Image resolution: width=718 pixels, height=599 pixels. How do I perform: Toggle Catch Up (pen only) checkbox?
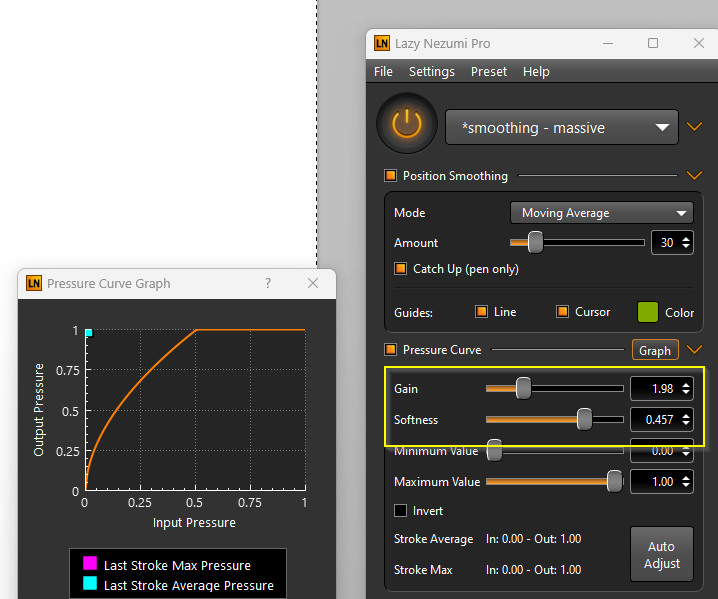(x=400, y=268)
